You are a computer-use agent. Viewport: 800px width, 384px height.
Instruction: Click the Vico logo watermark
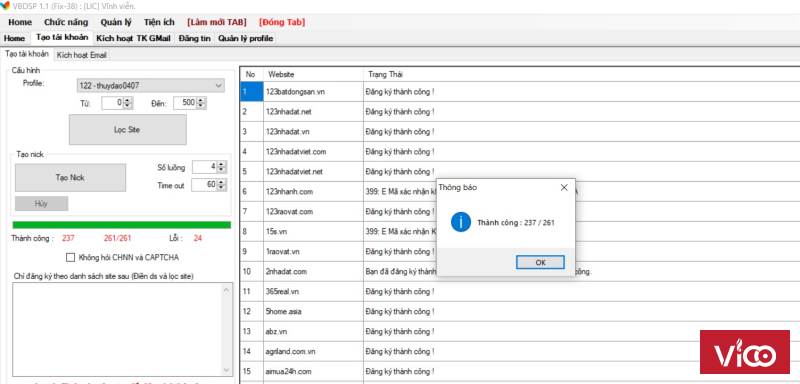tap(744, 352)
